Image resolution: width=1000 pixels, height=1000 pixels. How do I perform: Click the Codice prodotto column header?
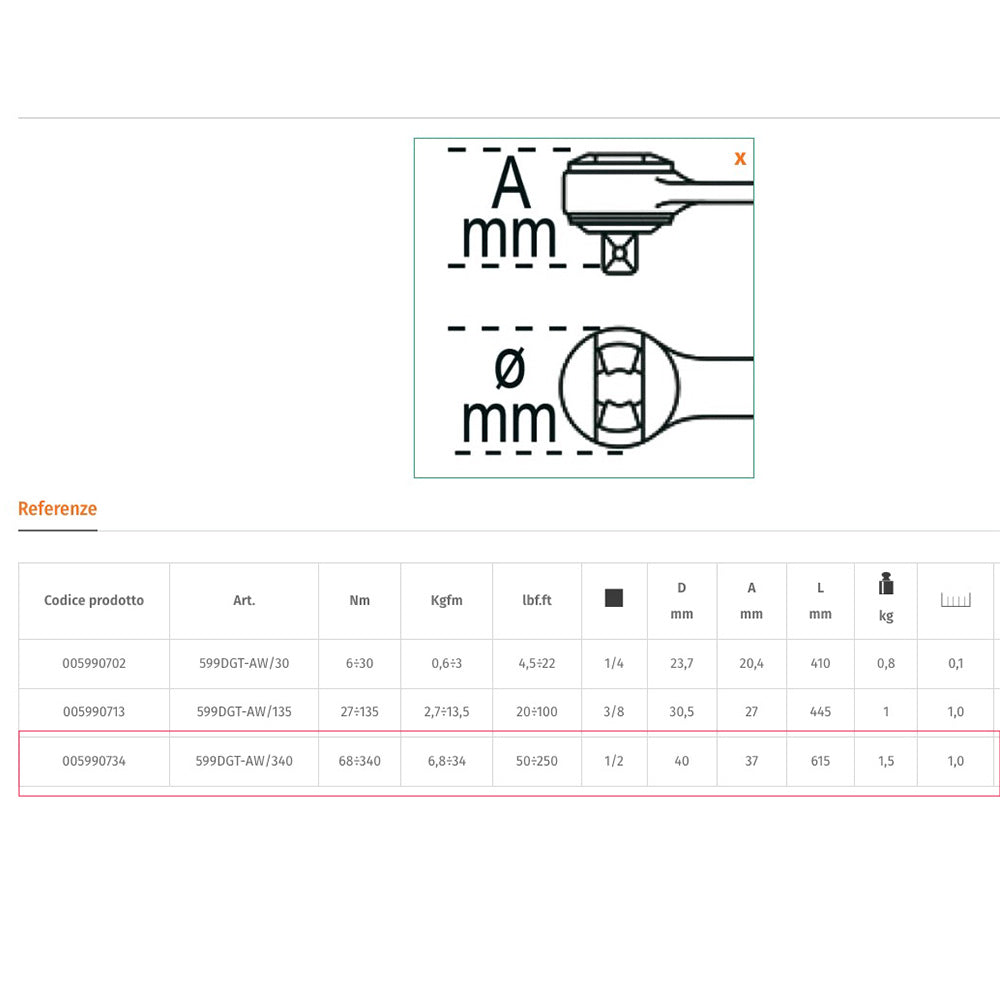coord(94,600)
